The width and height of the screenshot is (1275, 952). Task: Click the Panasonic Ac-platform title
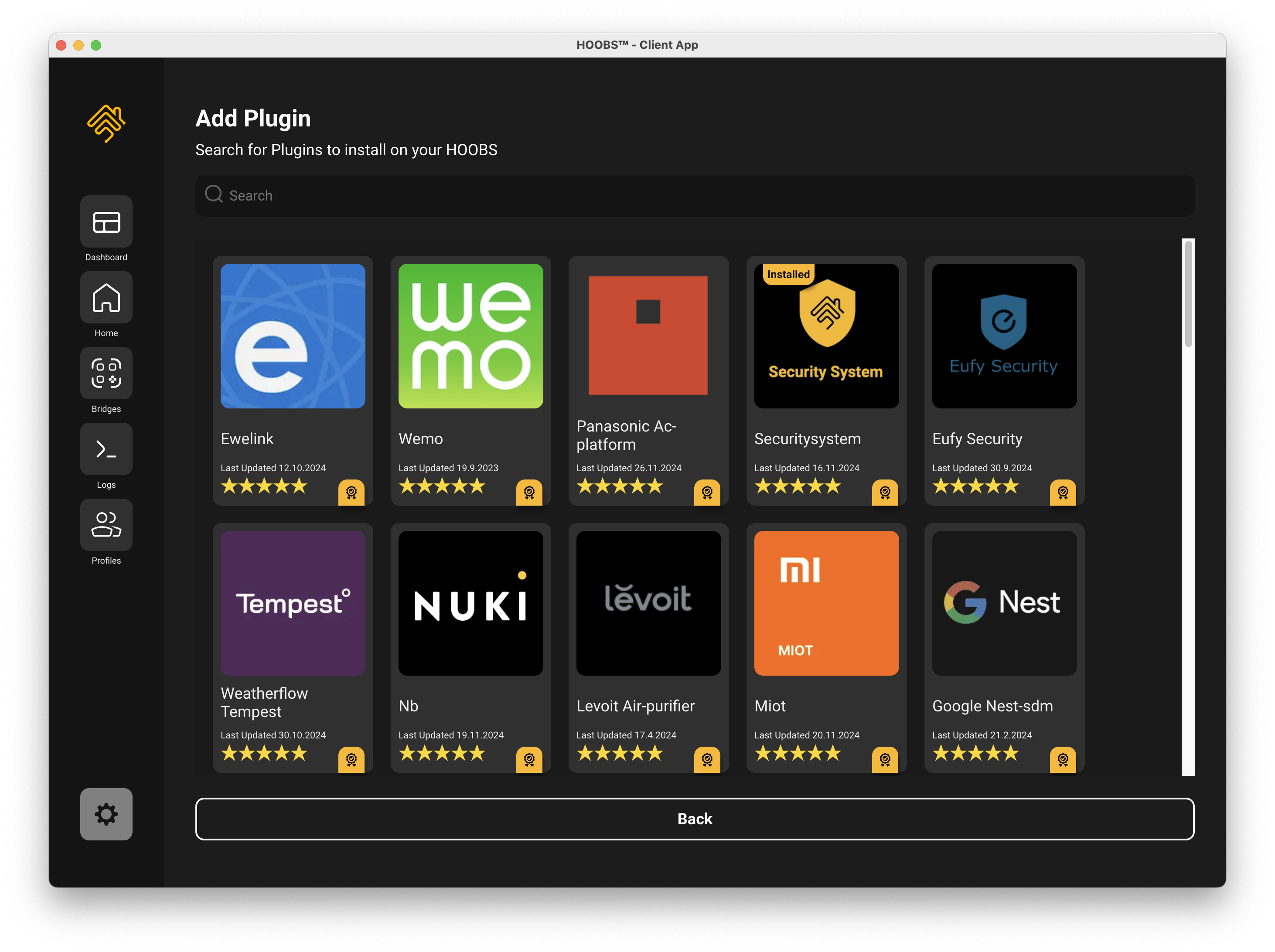tap(627, 435)
